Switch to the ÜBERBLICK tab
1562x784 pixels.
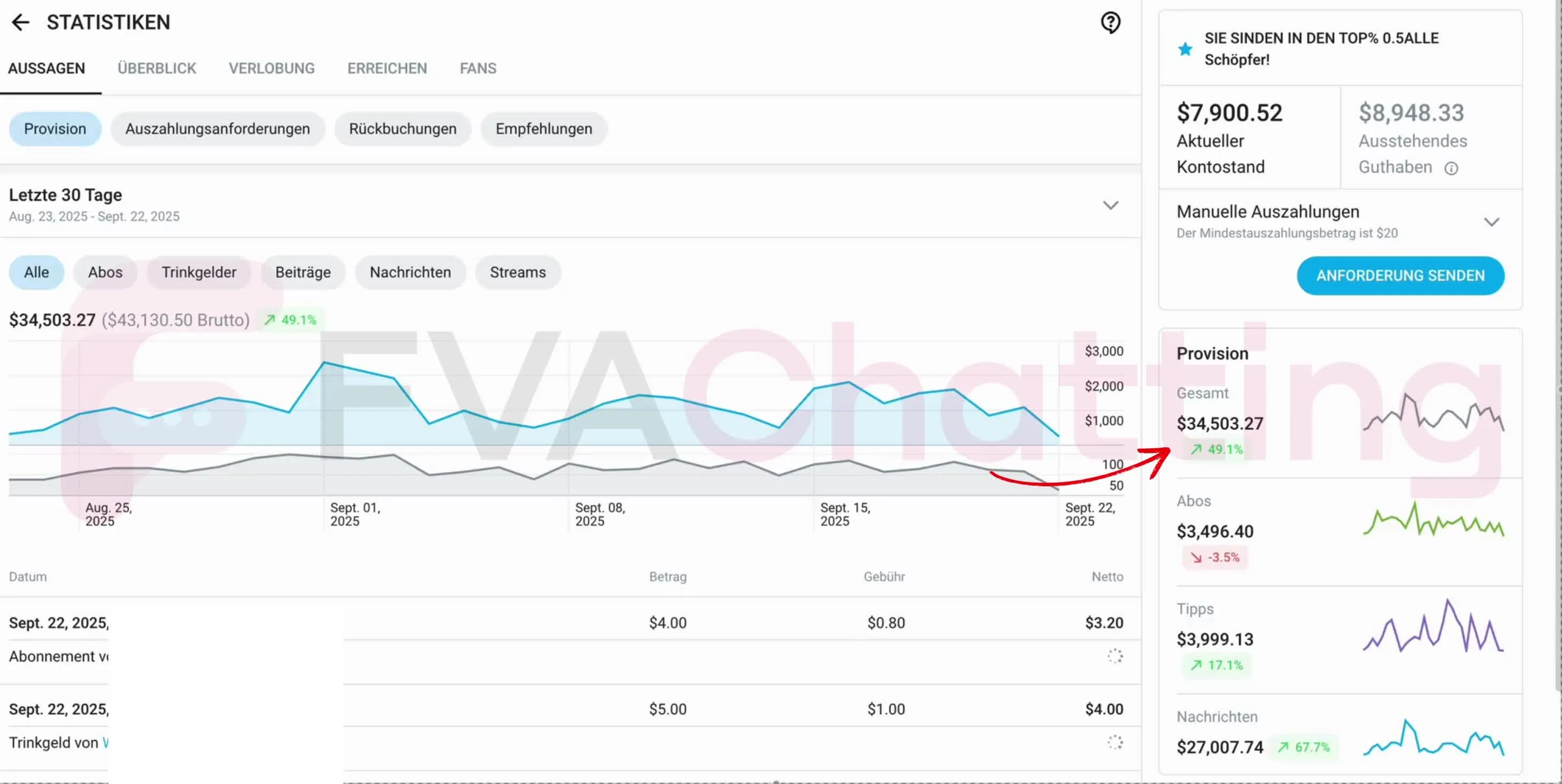(157, 68)
